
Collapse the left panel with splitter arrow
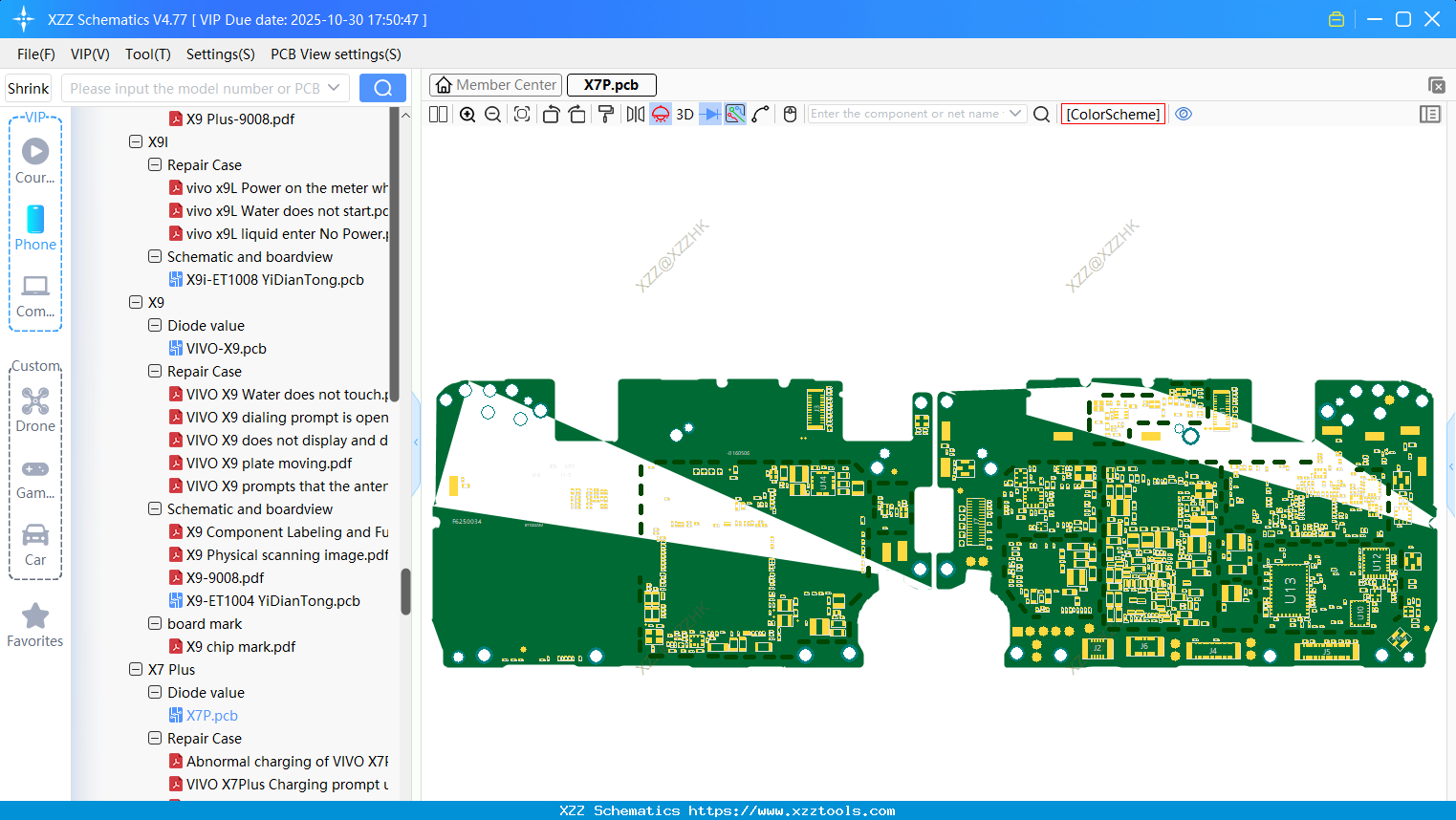pyautogui.click(x=416, y=442)
